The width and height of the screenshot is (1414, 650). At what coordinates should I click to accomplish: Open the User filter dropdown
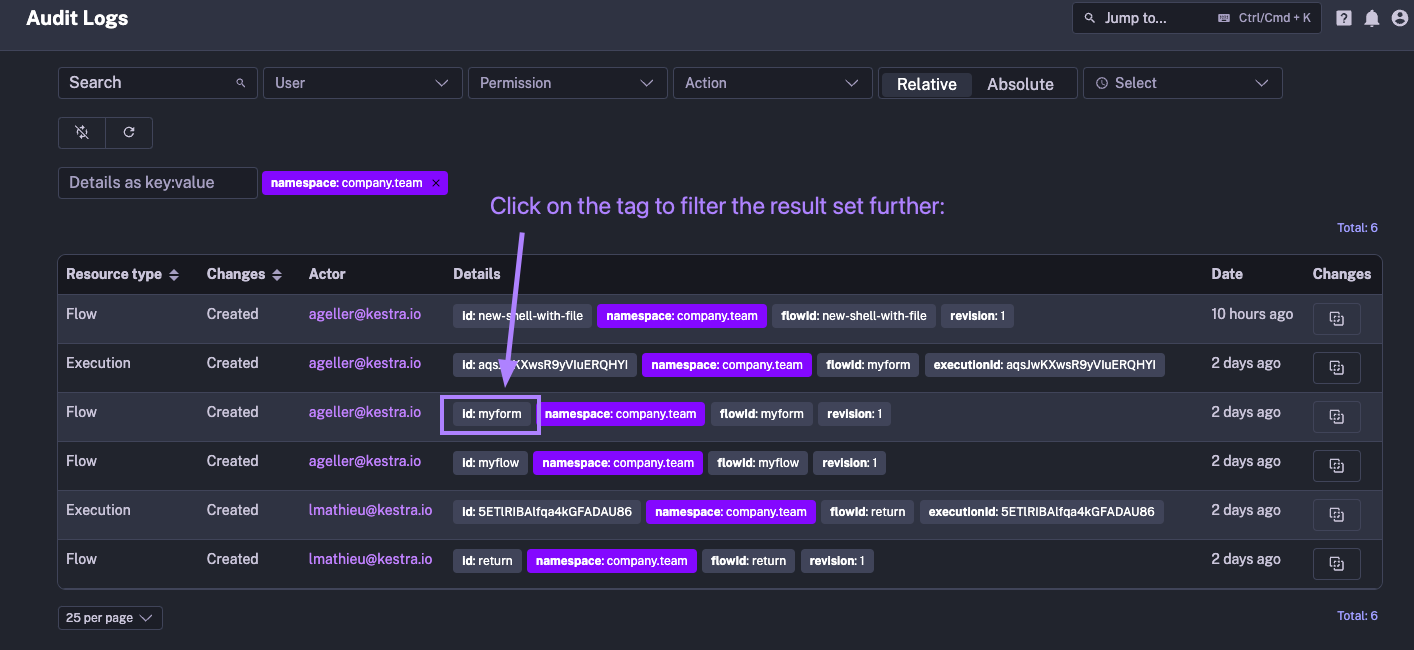(362, 83)
